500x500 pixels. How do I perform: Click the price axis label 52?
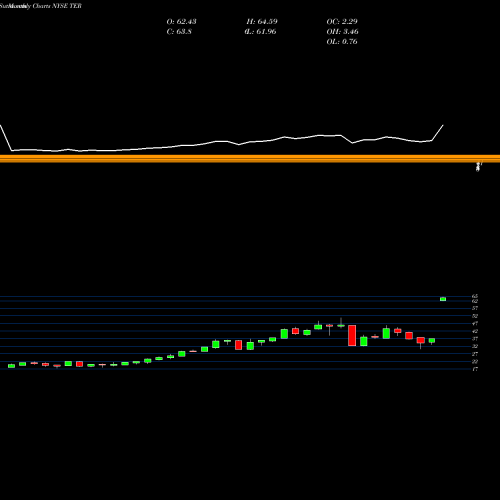(x=475, y=316)
